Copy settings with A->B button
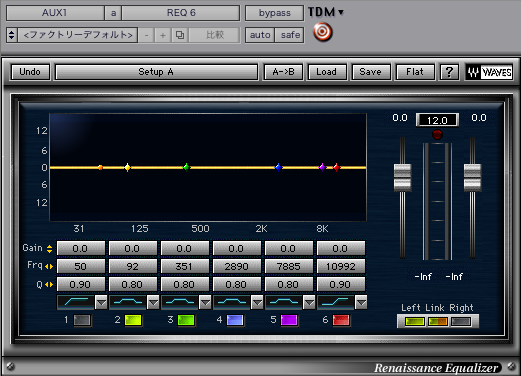This screenshot has height=376, width=521. point(283,72)
